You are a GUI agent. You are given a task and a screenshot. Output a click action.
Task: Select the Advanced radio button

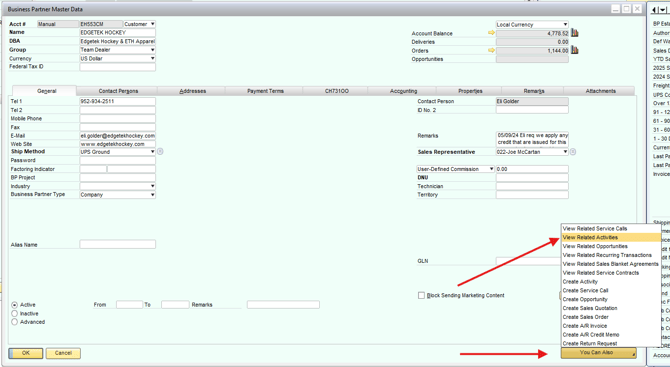pos(15,322)
